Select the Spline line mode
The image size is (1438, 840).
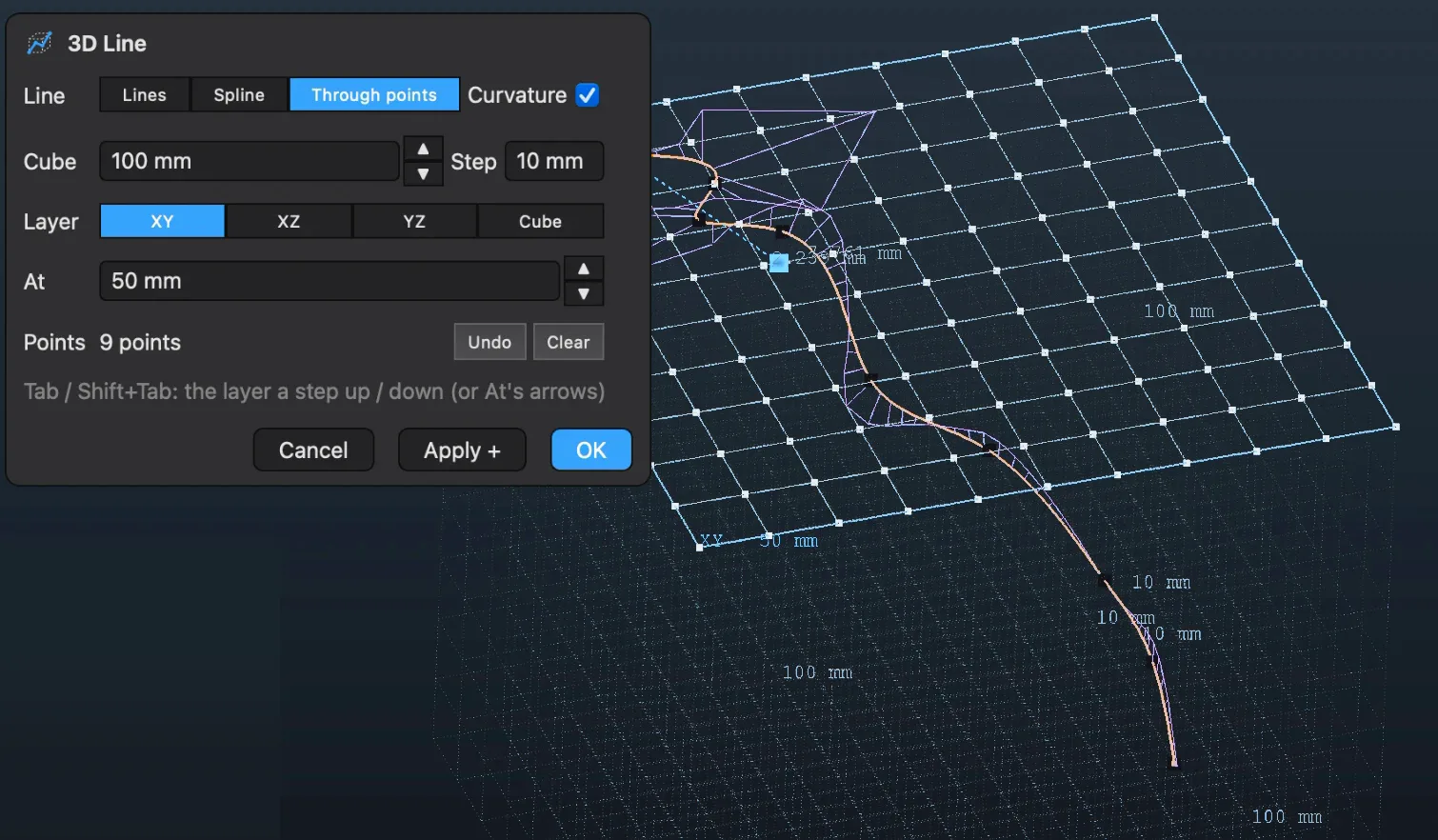239,95
